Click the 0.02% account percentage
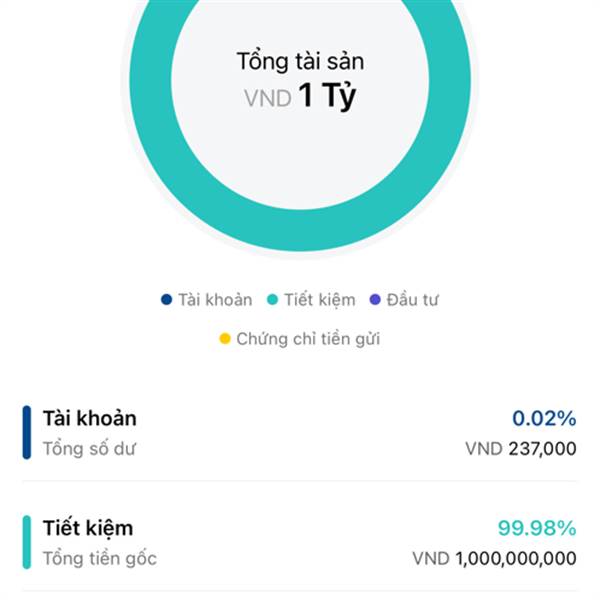Image resolution: width=600 pixels, height=600 pixels. 544,418
